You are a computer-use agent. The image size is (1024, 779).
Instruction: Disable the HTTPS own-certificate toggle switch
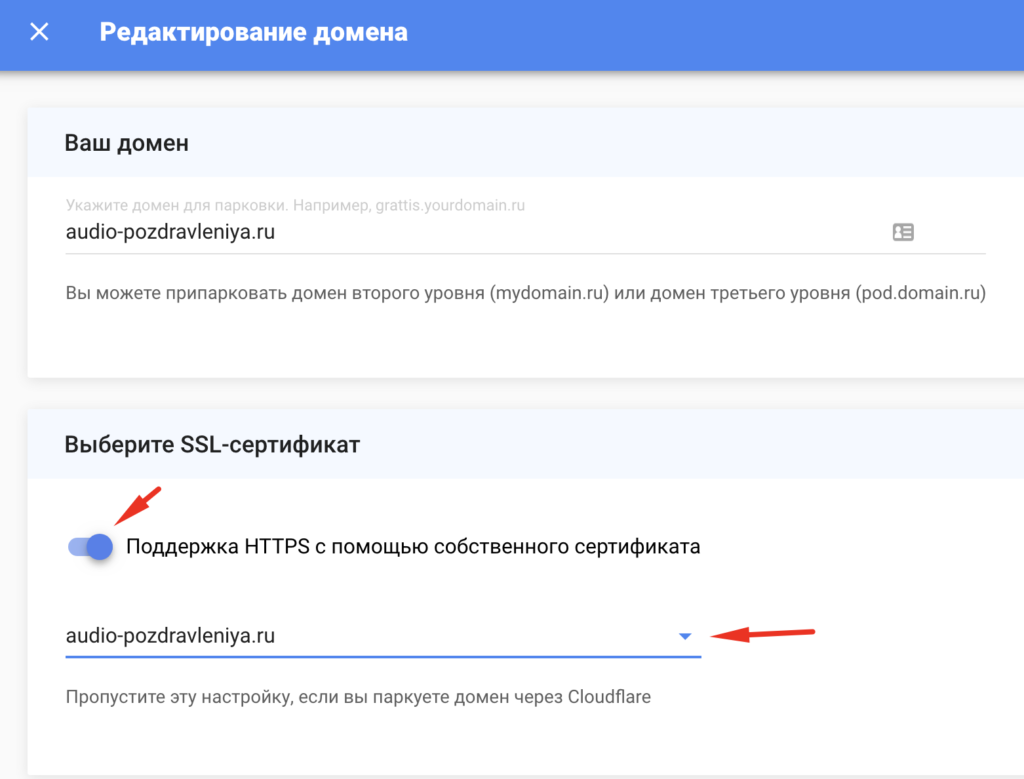91,547
